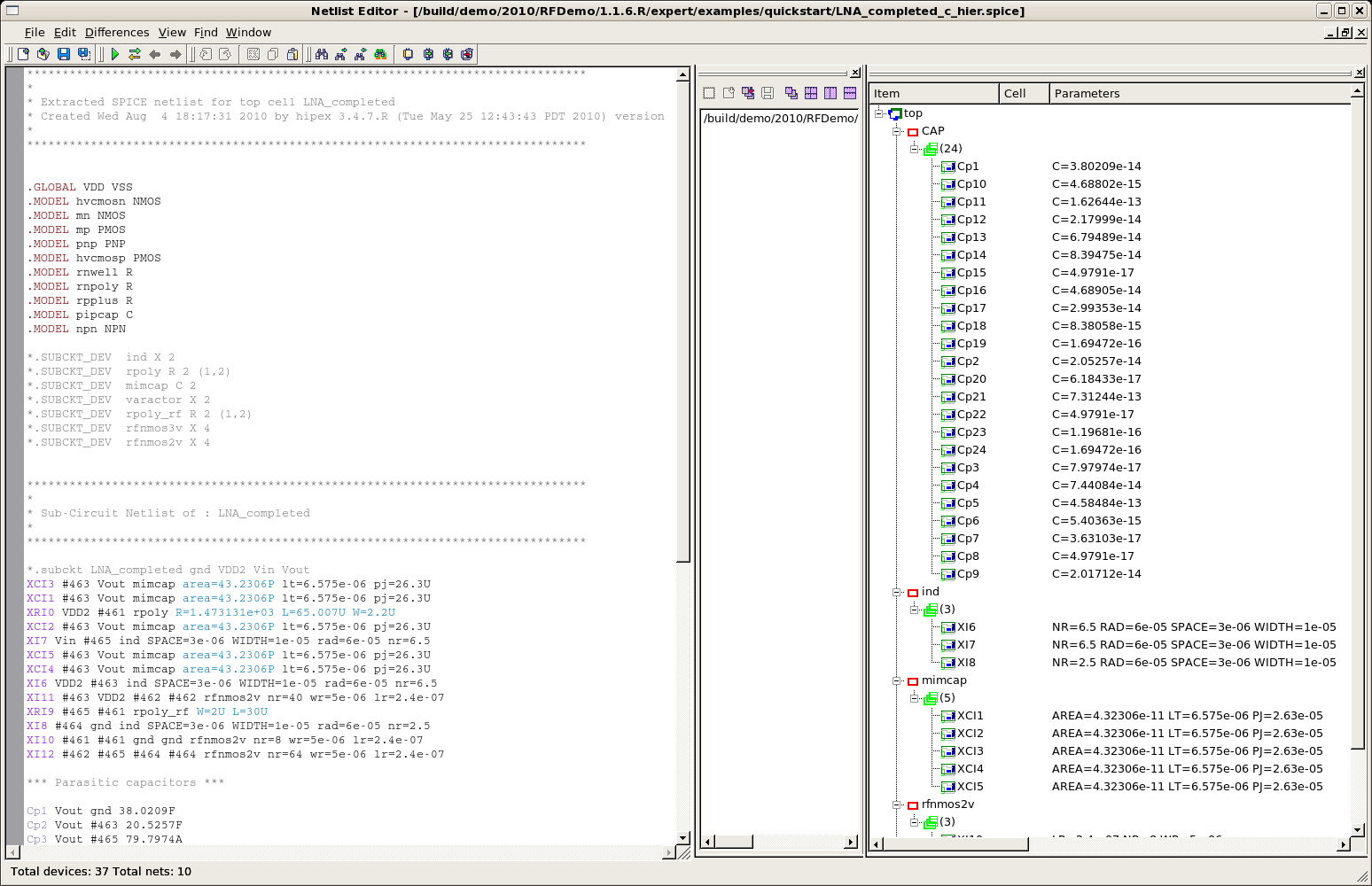Click the paste clipboard icon in toolbar
The height and width of the screenshot is (886, 1372).
tap(292, 54)
